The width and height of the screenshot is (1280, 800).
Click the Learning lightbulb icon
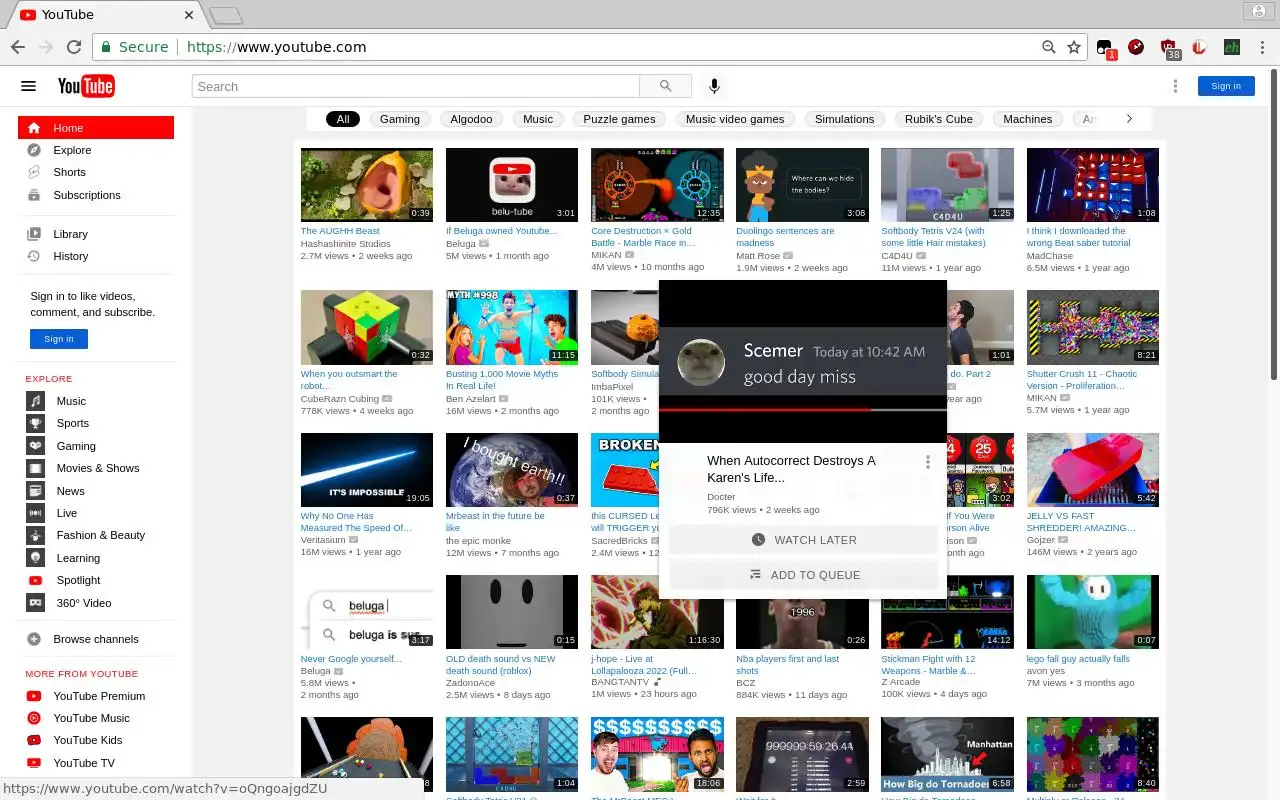tap(36, 558)
